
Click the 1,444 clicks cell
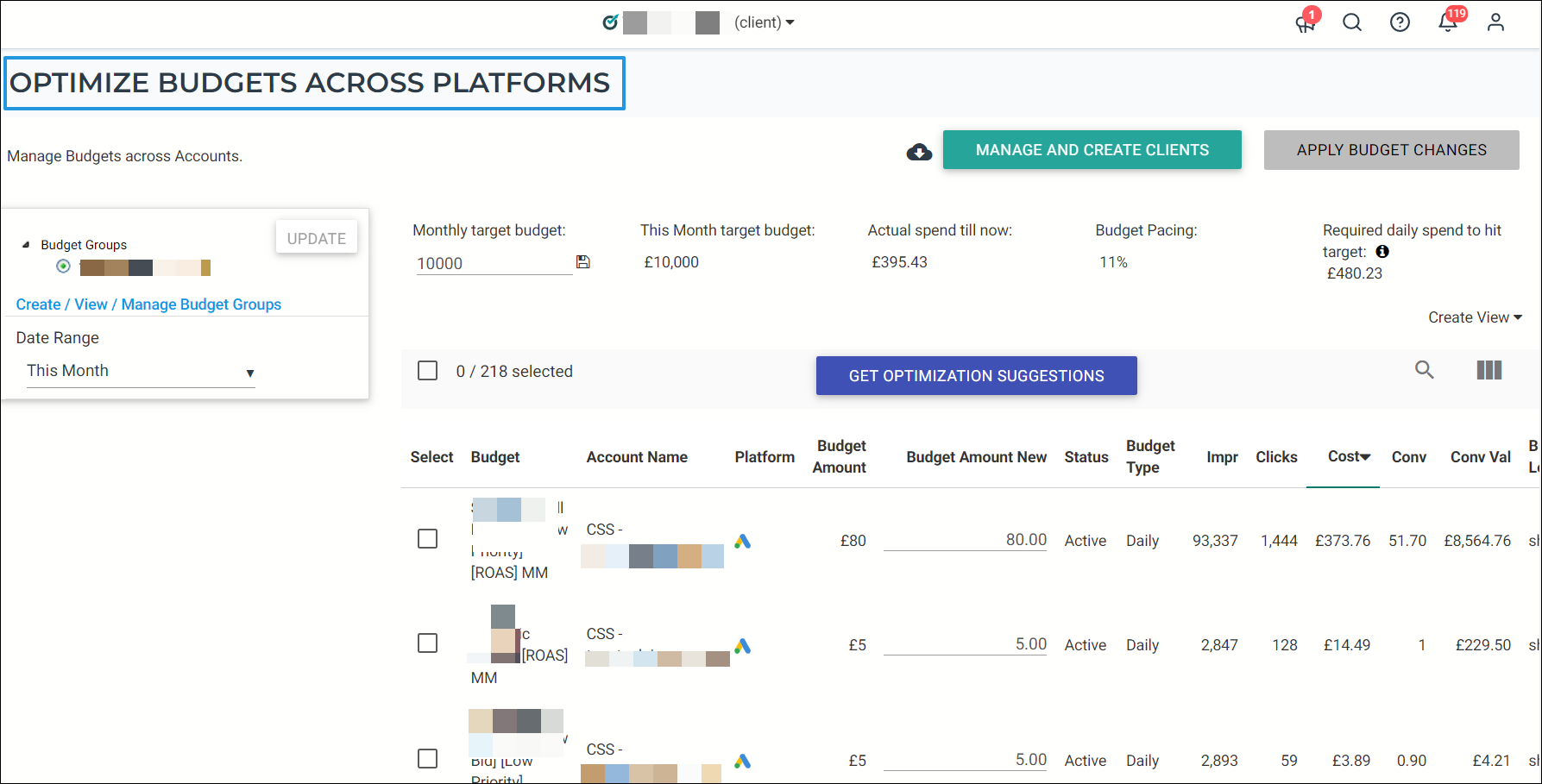1279,541
